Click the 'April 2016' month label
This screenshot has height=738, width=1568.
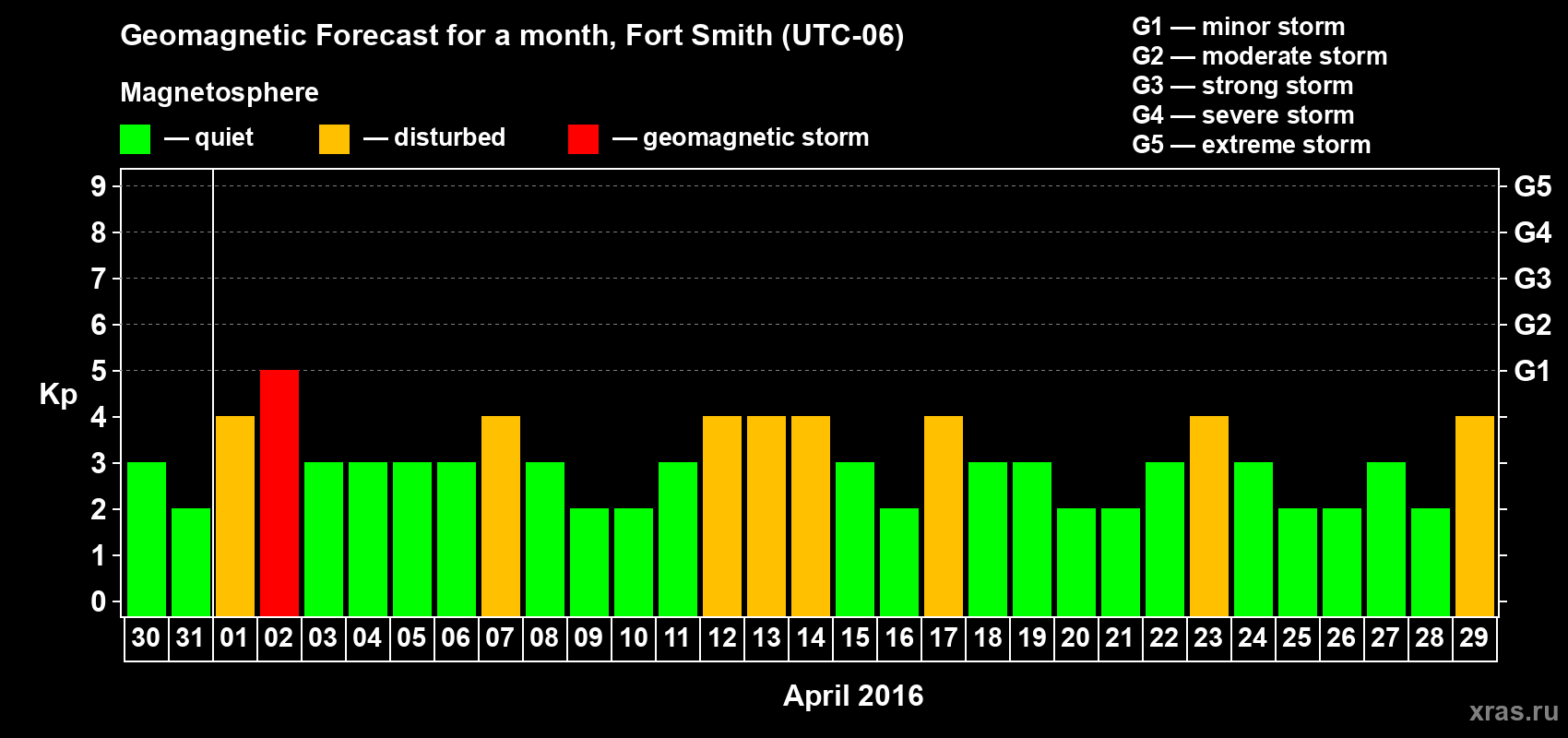tap(853, 696)
